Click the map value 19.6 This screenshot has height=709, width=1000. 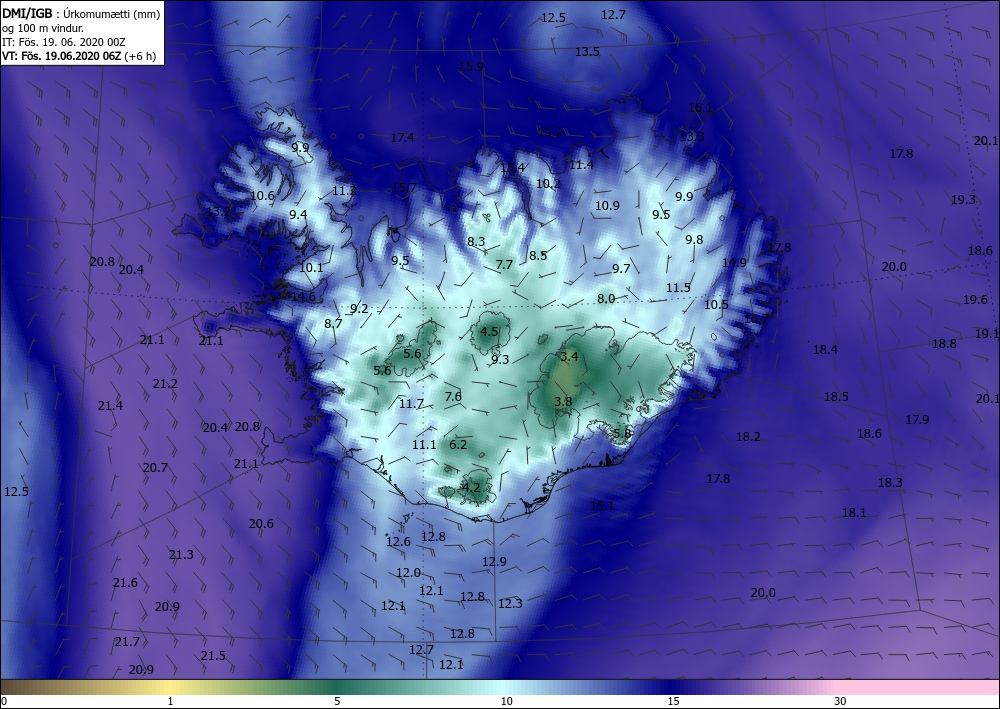point(975,300)
